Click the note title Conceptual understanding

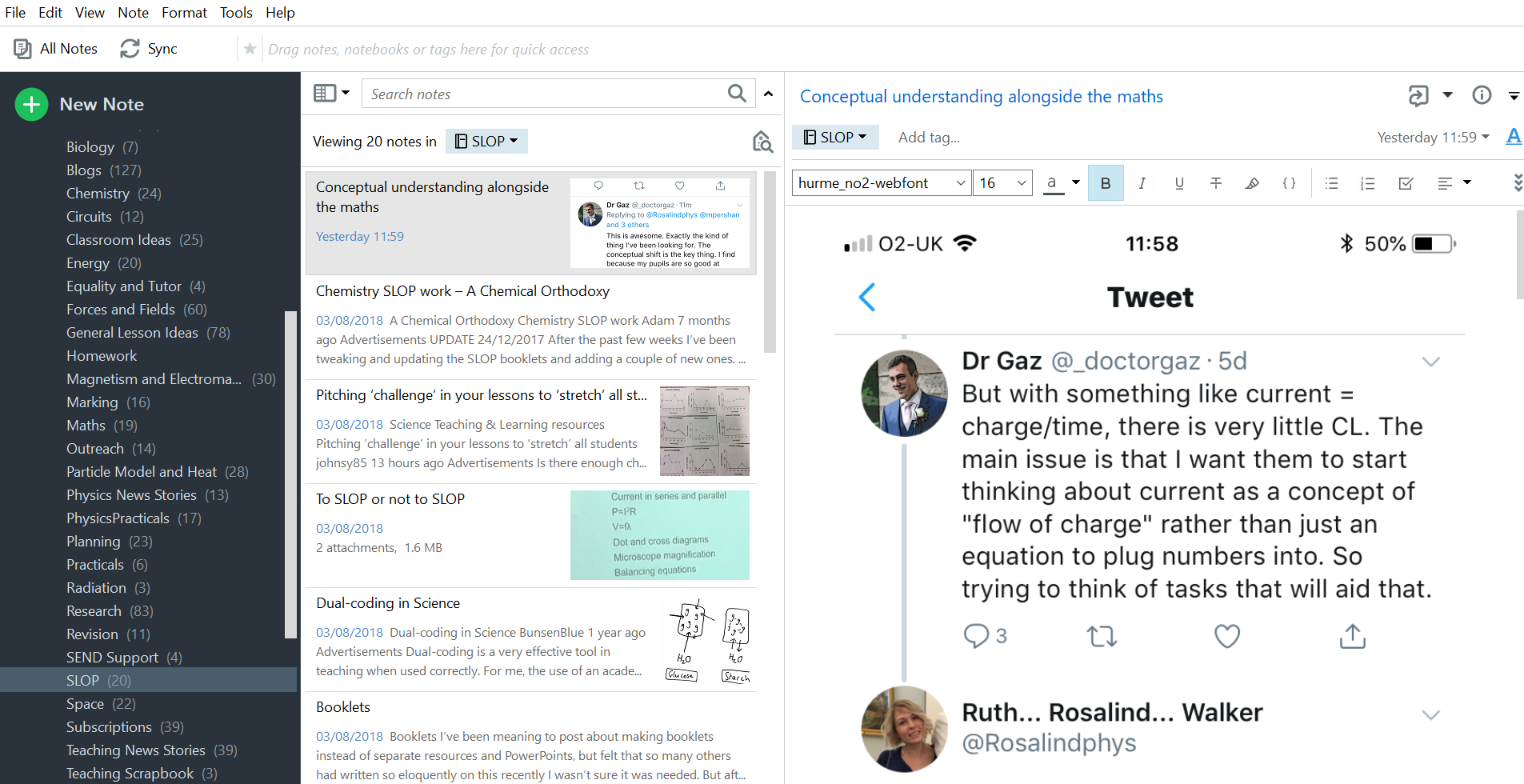(981, 97)
